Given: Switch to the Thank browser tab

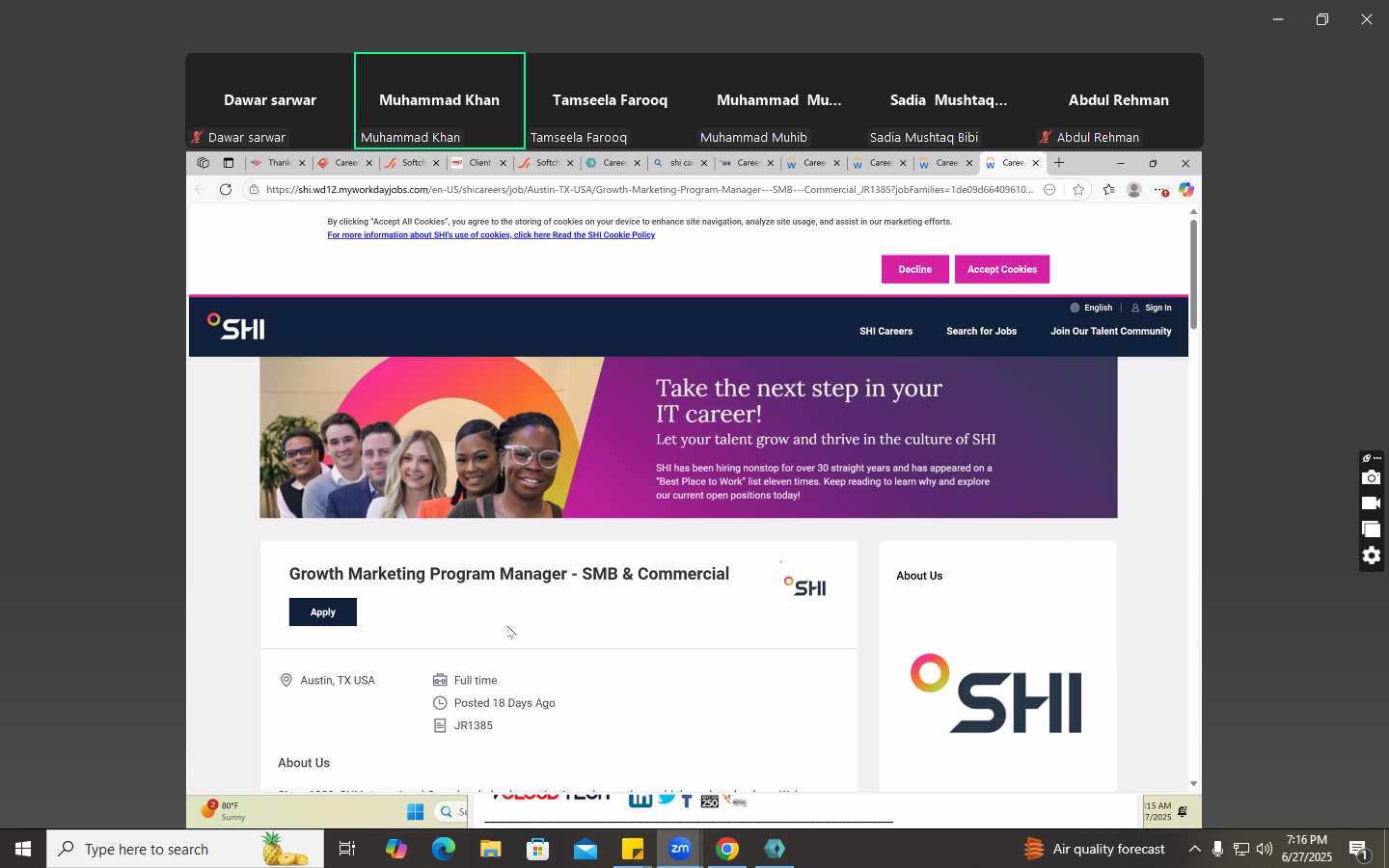Looking at the screenshot, I should pyautogui.click(x=277, y=163).
